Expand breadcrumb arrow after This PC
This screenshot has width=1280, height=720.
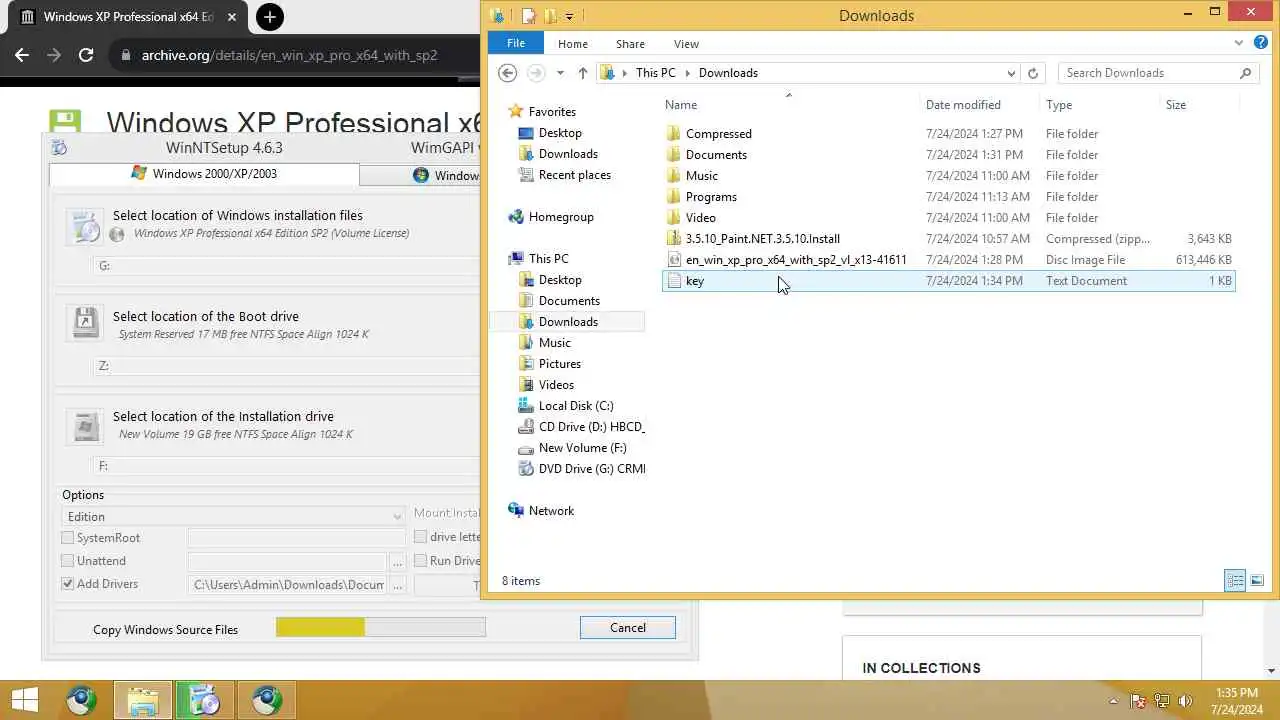pos(687,73)
